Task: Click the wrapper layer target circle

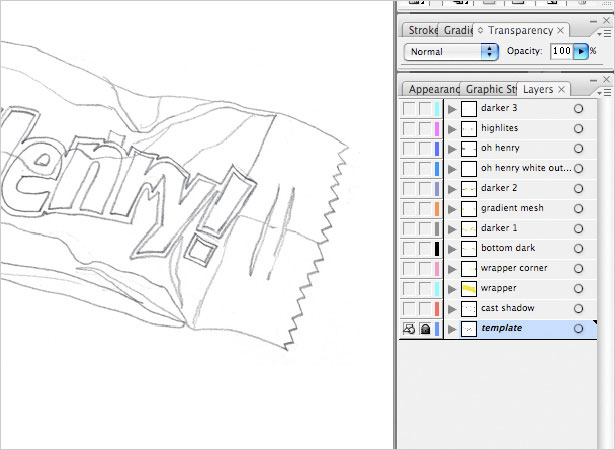Action: (579, 289)
